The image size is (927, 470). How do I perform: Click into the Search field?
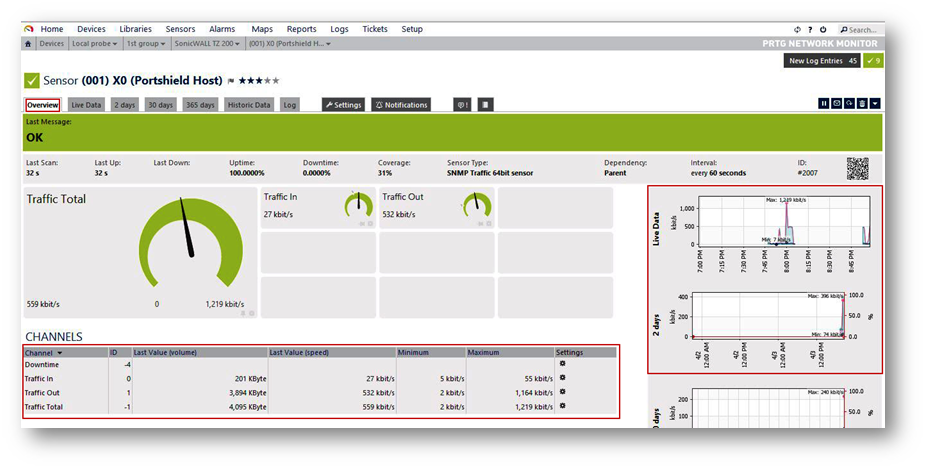[862, 30]
